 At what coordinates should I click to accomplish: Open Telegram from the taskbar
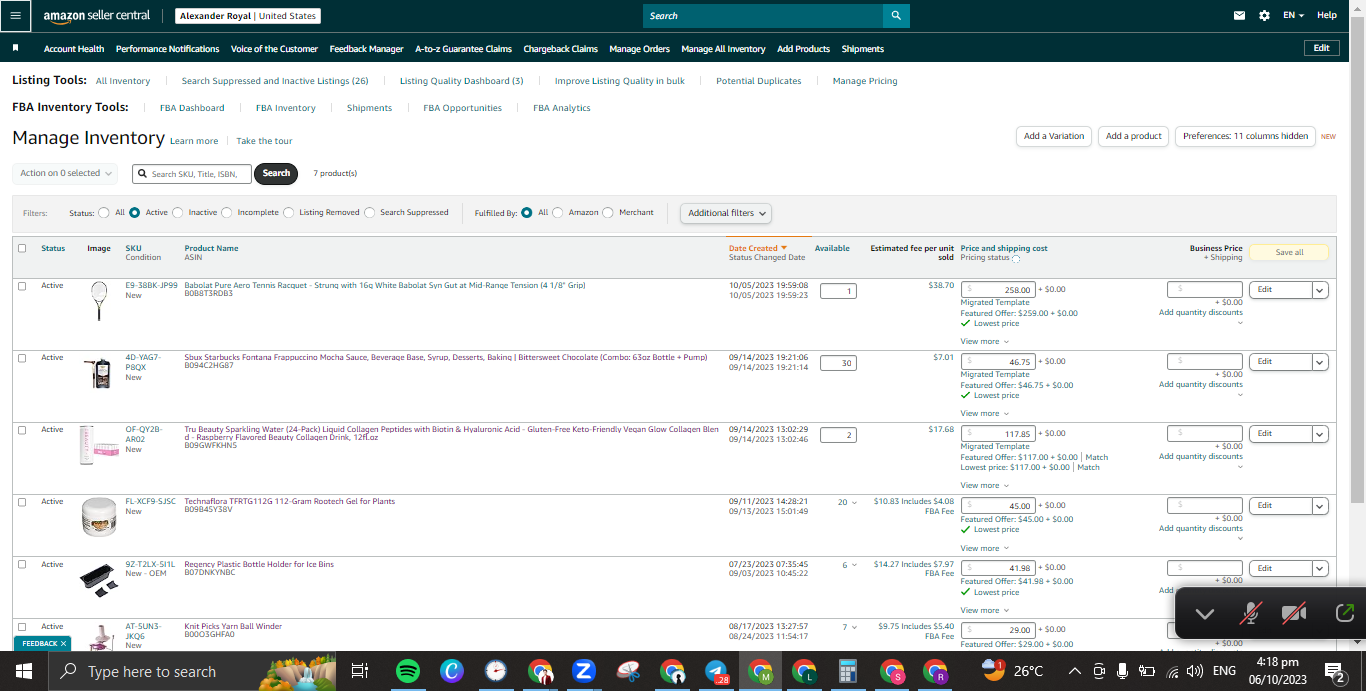[x=716, y=671]
